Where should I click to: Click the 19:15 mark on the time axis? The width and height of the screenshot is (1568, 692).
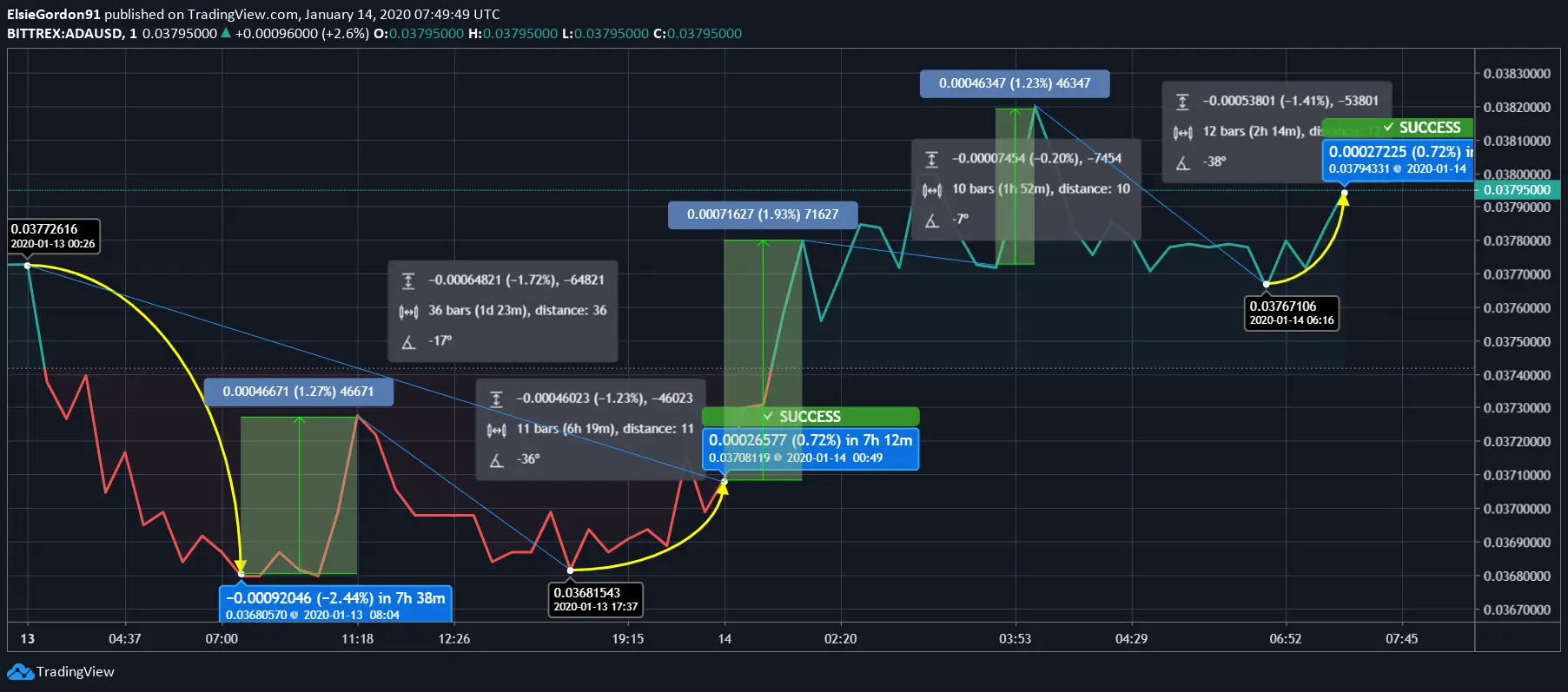click(627, 639)
